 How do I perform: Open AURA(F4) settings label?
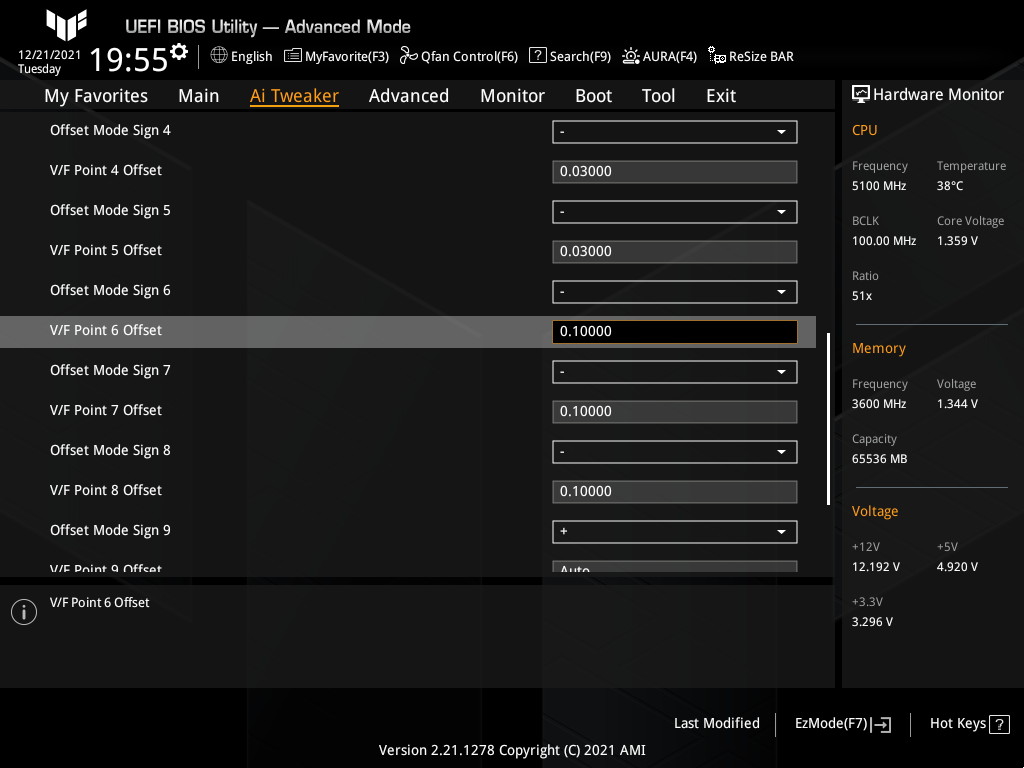(x=670, y=57)
